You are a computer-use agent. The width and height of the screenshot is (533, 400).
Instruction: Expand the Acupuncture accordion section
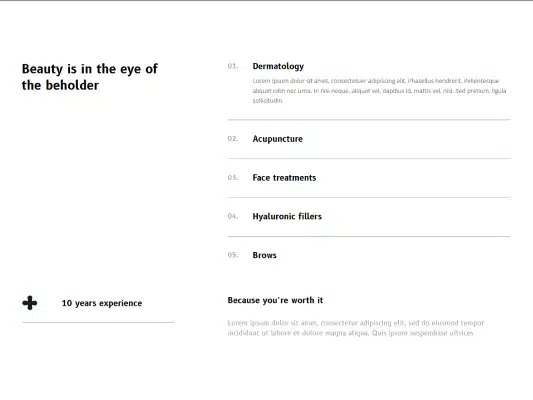pyautogui.click(x=277, y=139)
